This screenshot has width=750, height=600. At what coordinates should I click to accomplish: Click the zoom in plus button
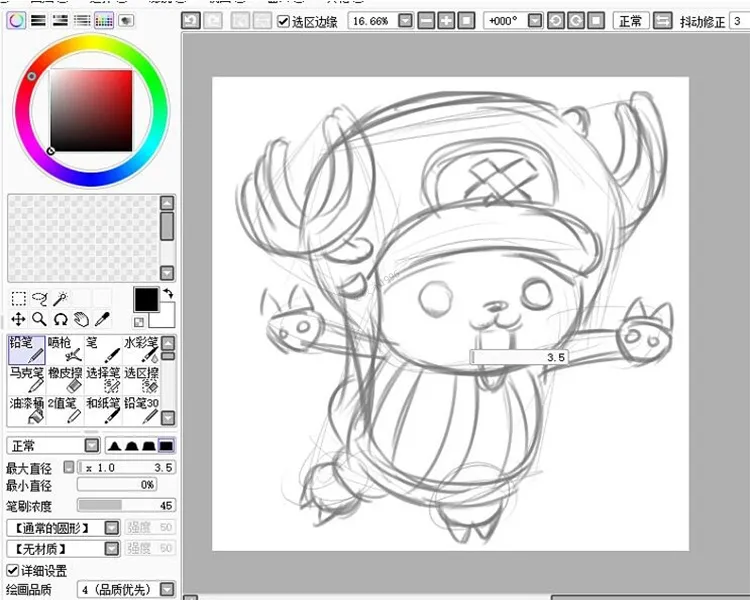446,21
